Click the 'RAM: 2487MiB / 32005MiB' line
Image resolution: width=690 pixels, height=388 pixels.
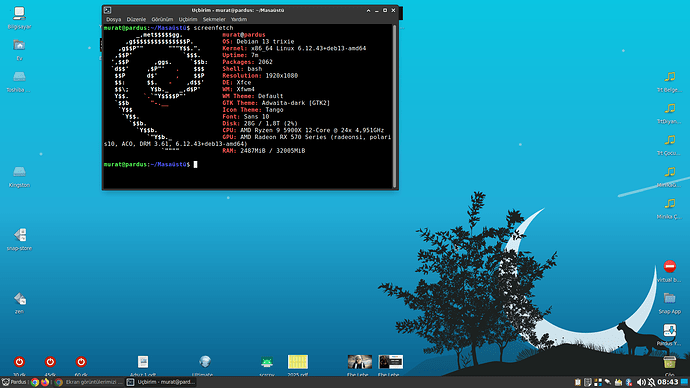(x=264, y=150)
